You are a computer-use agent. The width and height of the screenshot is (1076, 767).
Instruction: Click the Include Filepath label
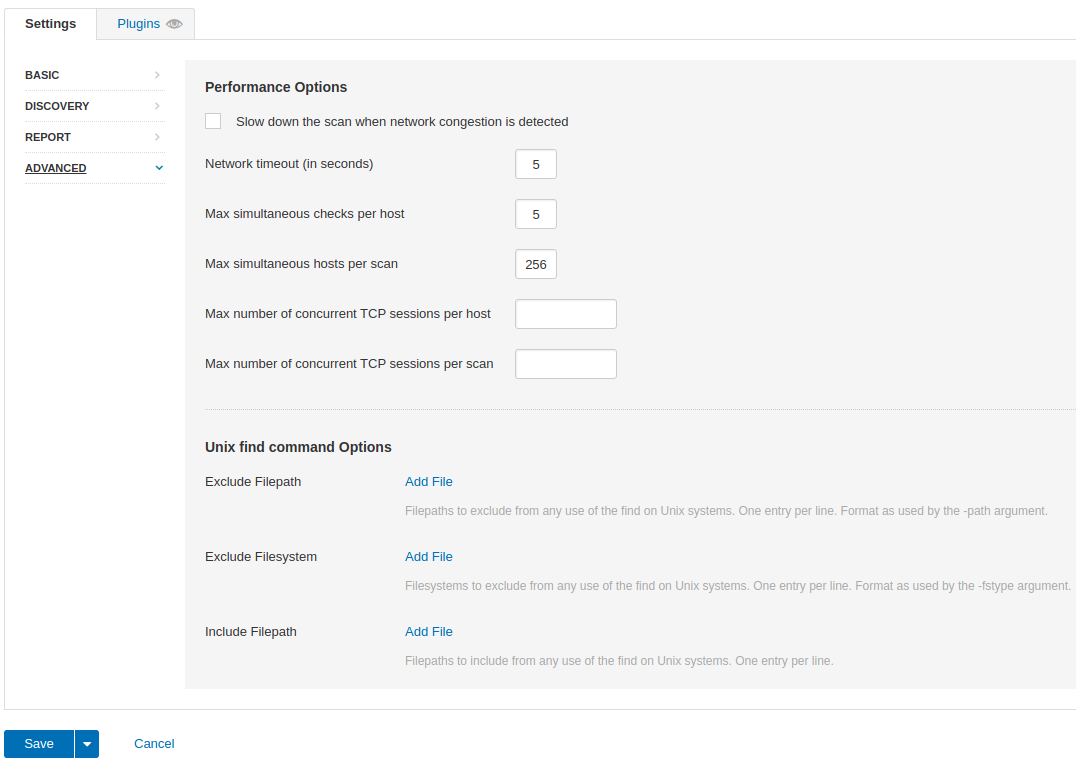click(x=251, y=632)
